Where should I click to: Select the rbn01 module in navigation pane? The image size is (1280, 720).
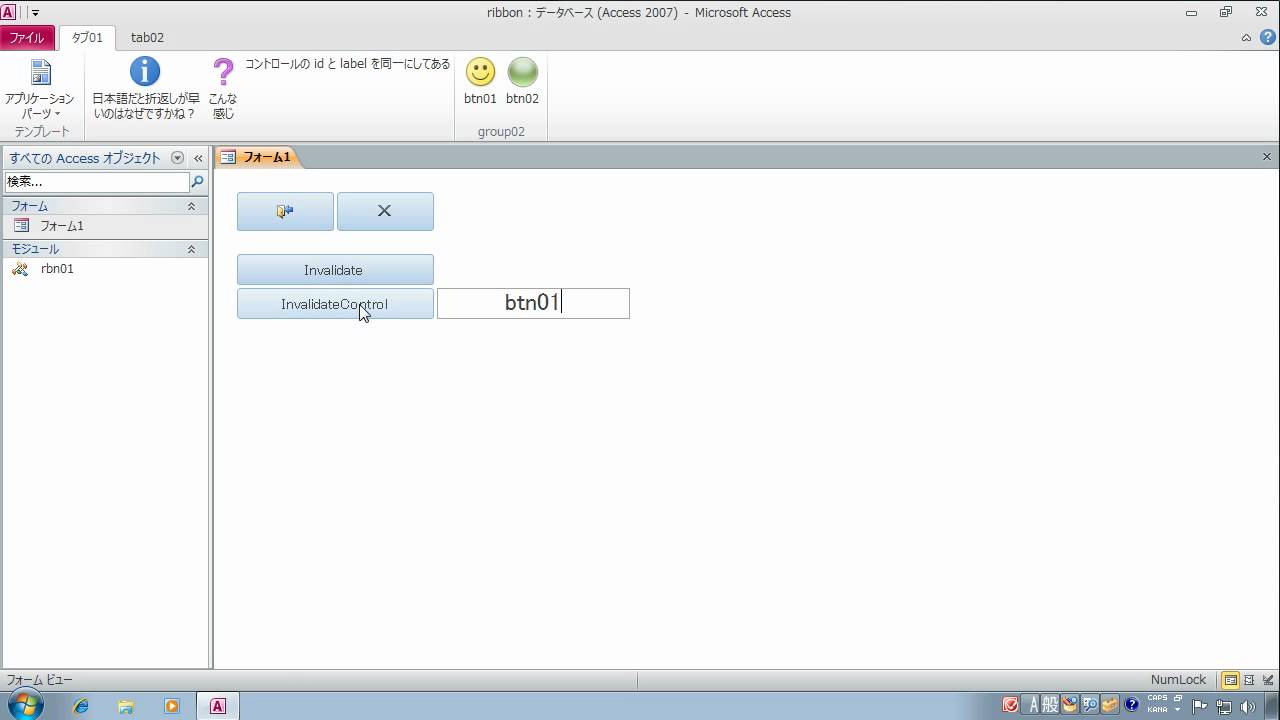105,269
